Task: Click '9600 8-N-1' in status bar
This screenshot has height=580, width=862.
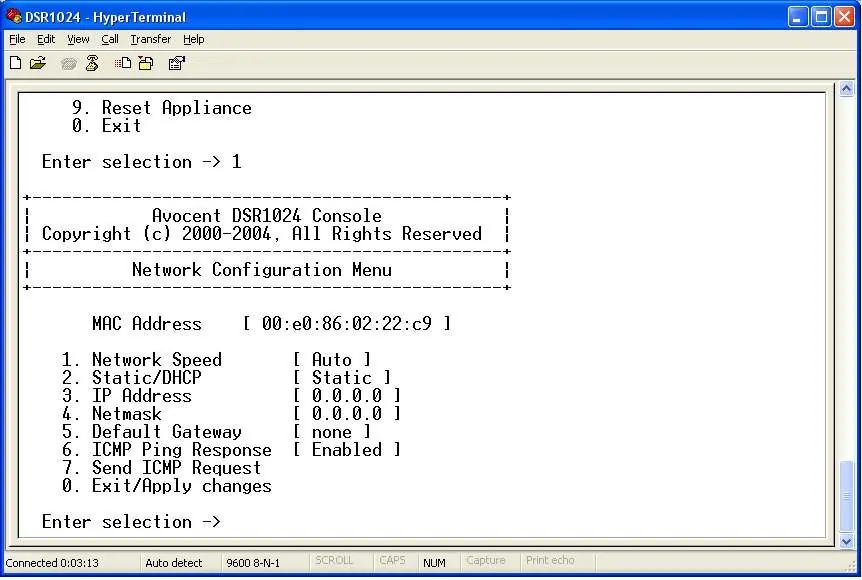Action: pyautogui.click(x=253, y=563)
